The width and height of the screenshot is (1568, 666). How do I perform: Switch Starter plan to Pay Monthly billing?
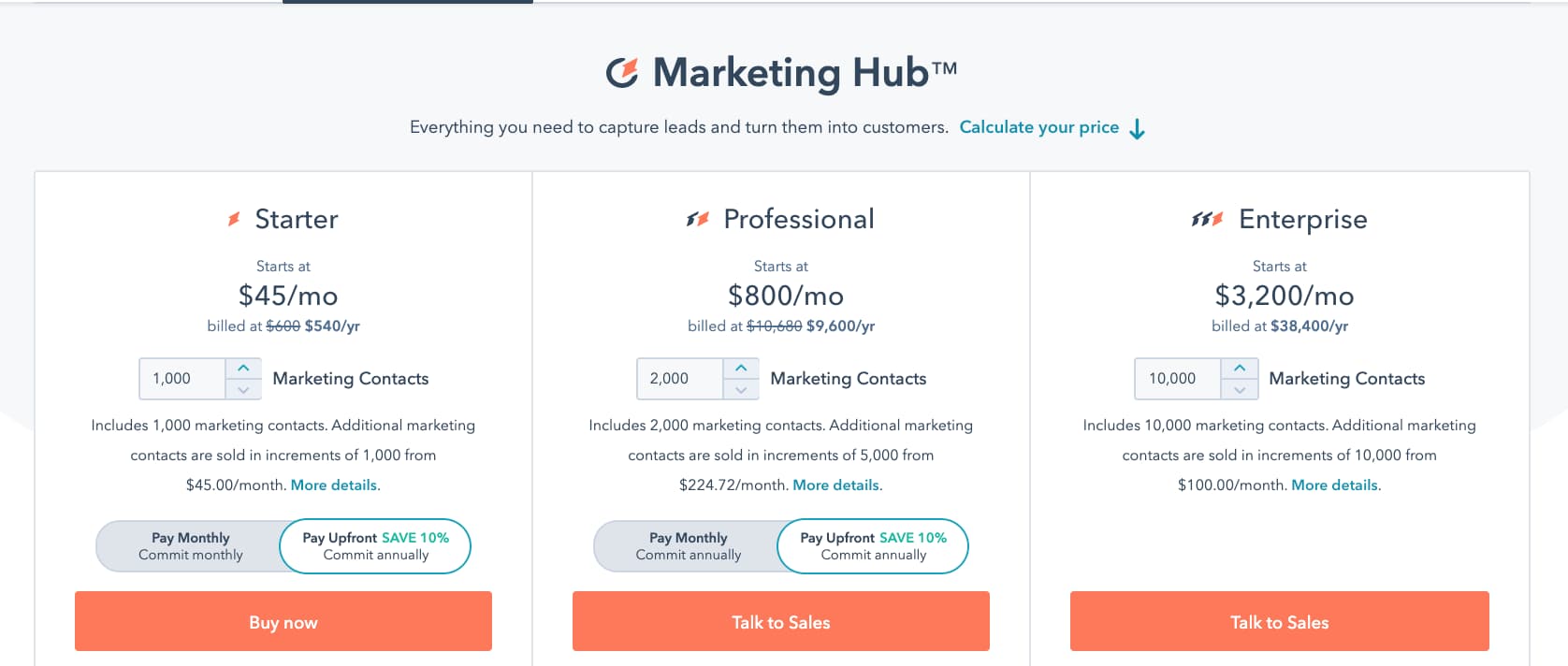tap(190, 545)
